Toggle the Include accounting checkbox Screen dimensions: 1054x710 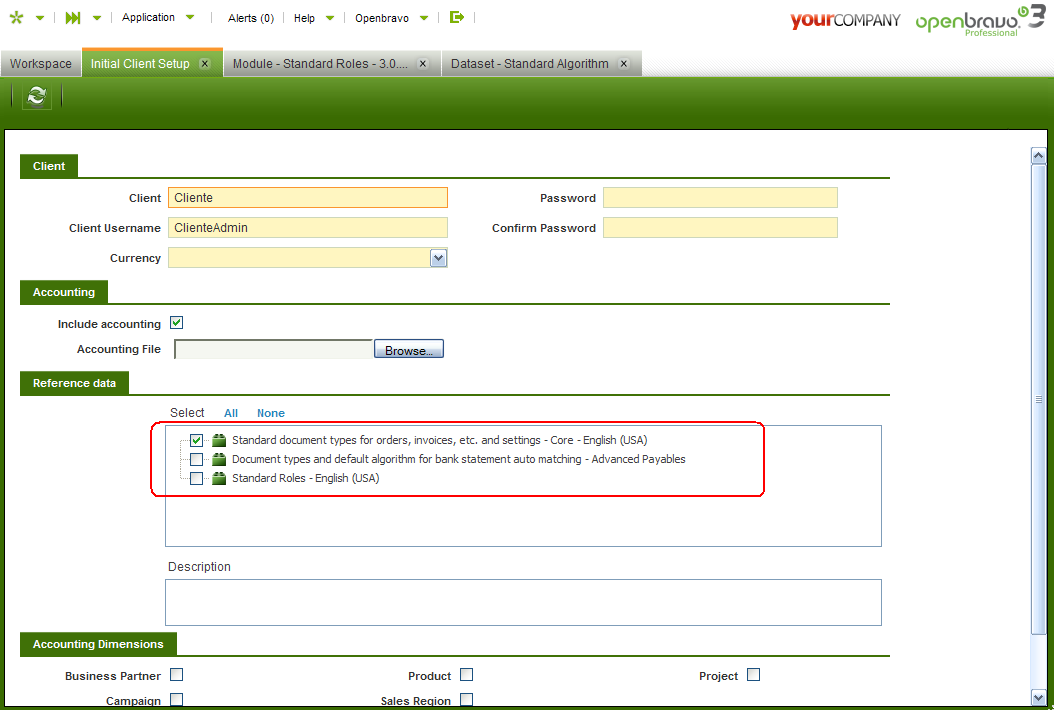tap(176, 323)
